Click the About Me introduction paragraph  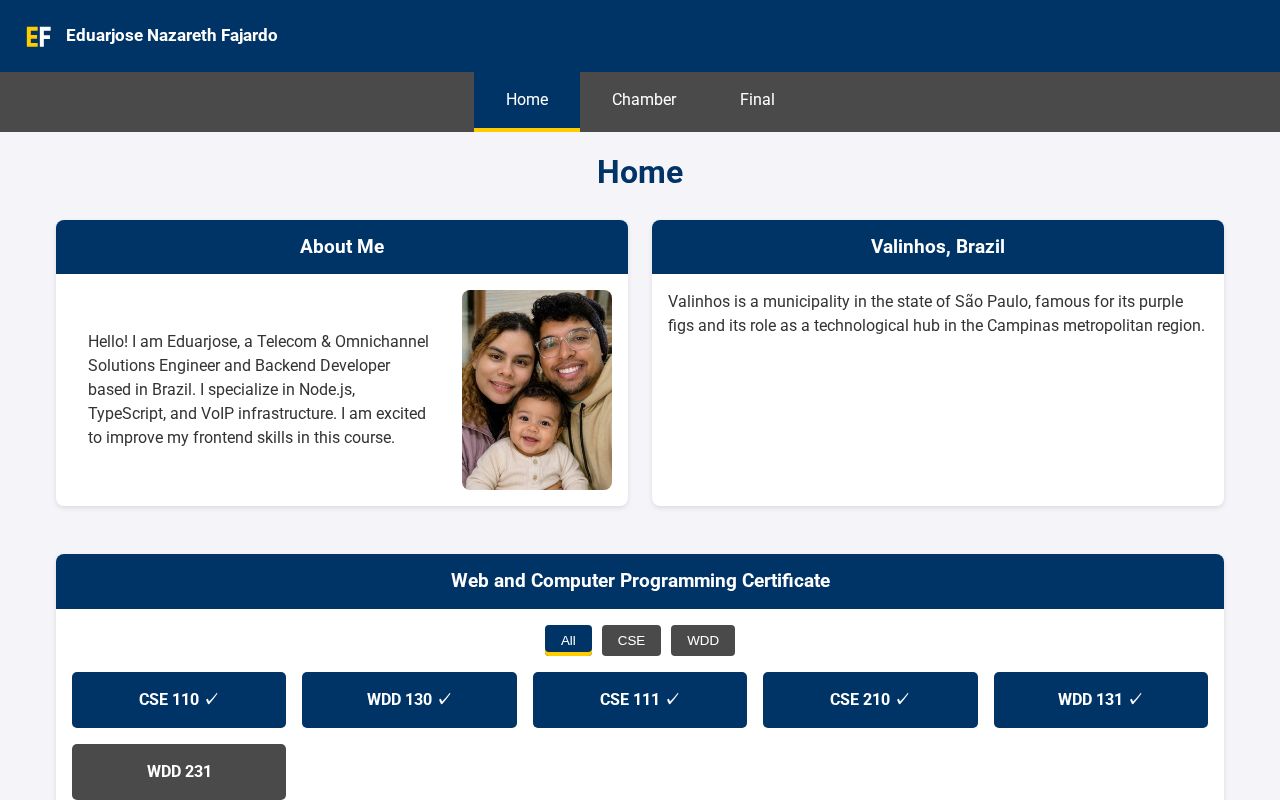tap(259, 390)
